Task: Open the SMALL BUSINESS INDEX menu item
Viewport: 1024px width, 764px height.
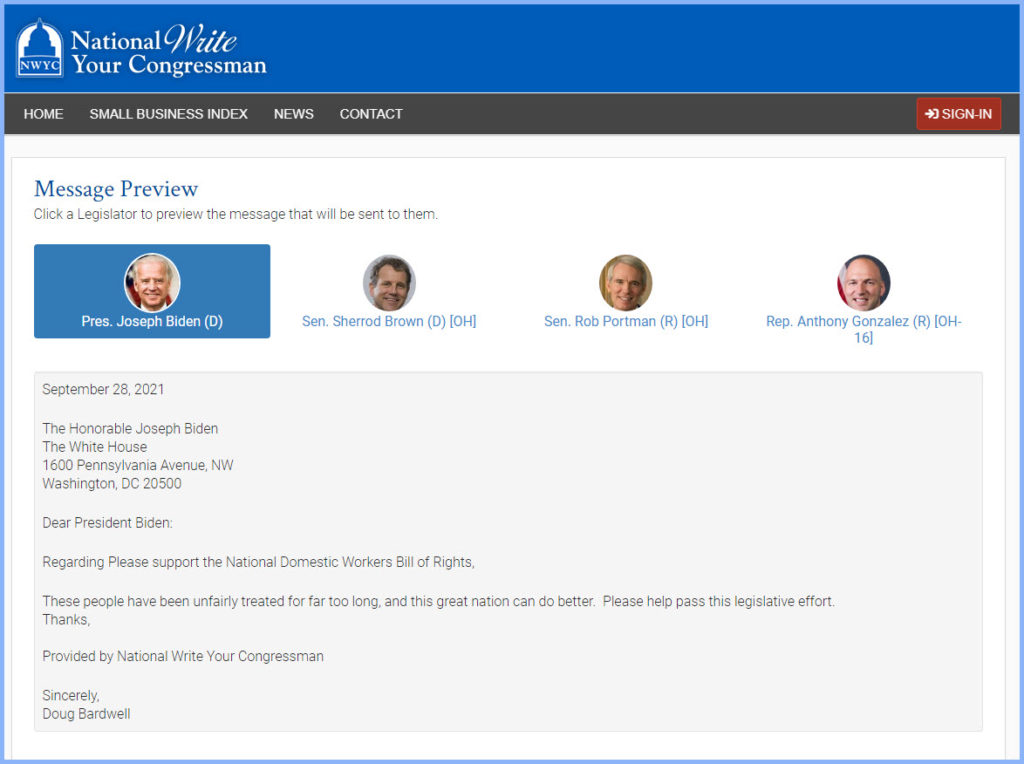Action: click(168, 114)
